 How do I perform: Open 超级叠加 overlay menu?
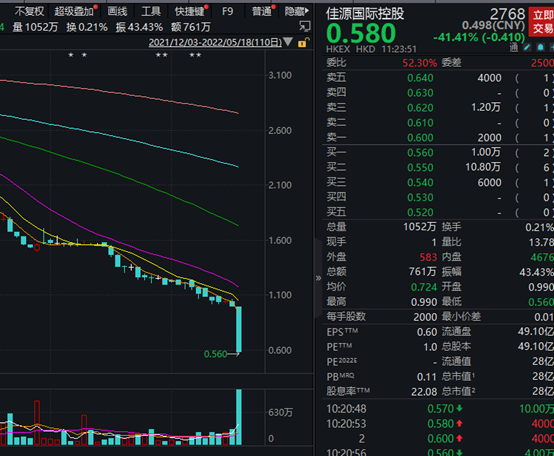point(73,12)
